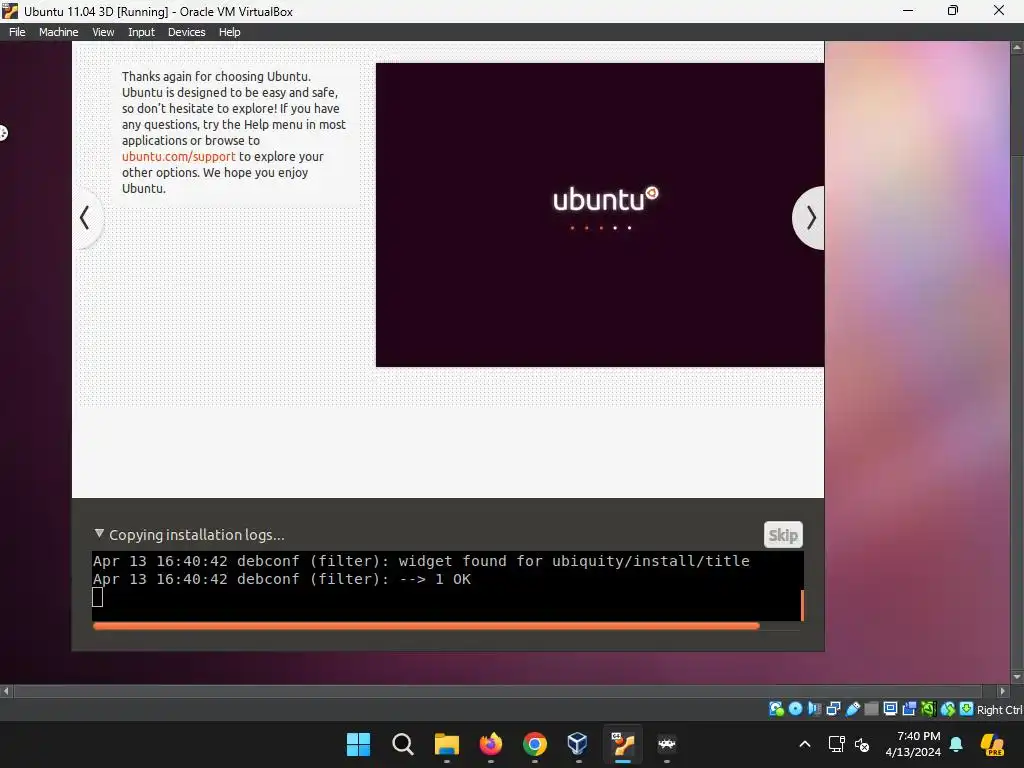Image resolution: width=1024 pixels, height=768 pixels.
Task: Open the audio settings status icon
Action: [x=814, y=709]
